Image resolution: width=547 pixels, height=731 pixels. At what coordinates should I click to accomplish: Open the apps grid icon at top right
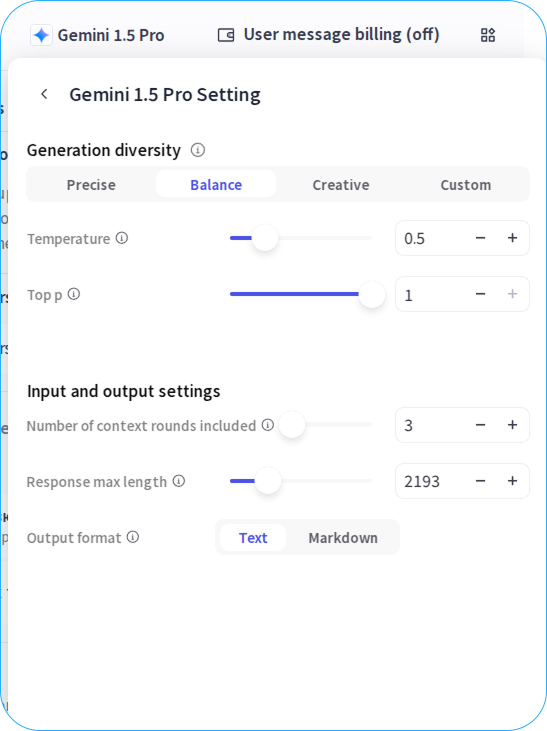488,35
